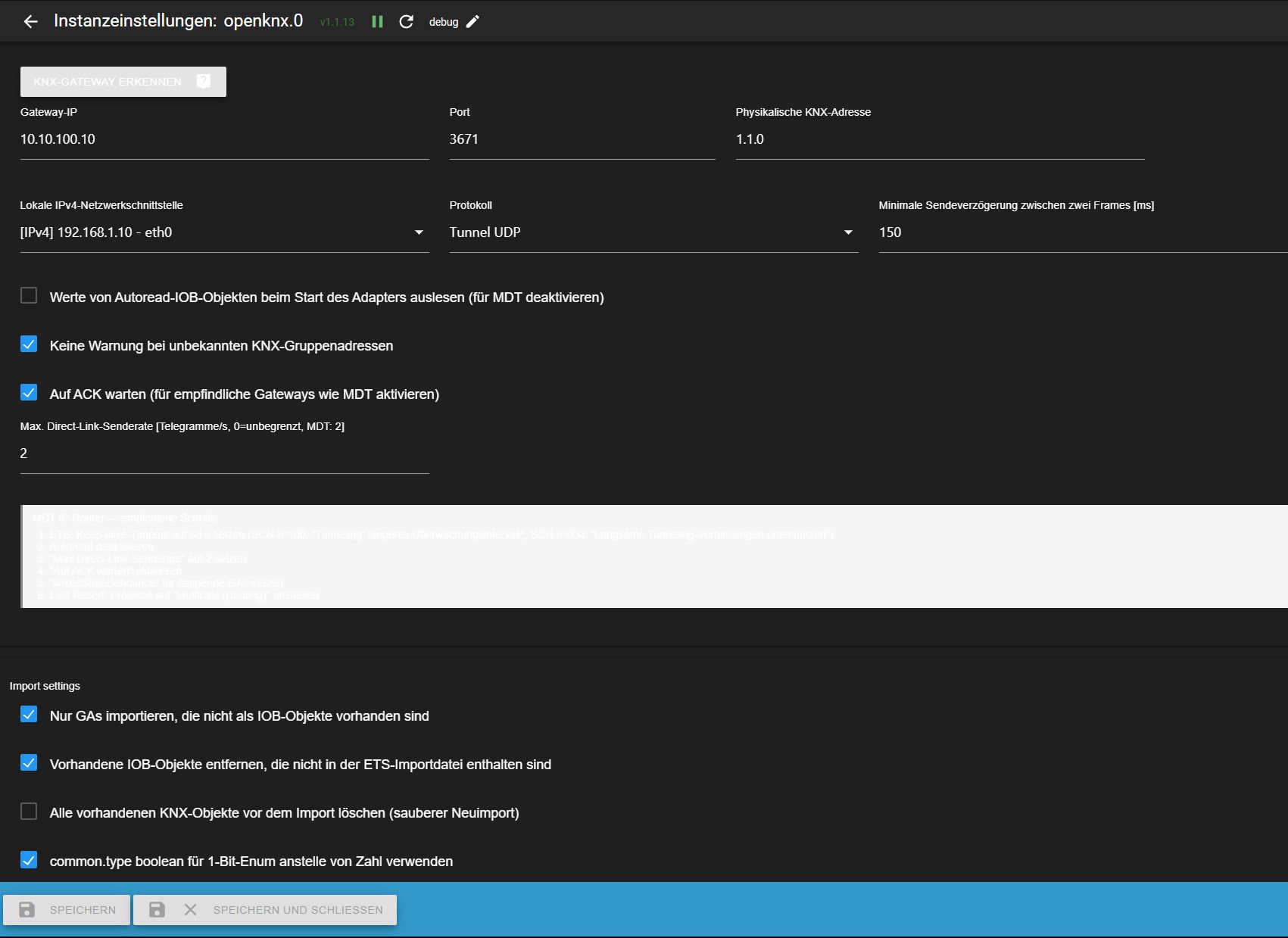Restart the instance with reload icon
The width and height of the screenshot is (1288, 938).
pyautogui.click(x=407, y=22)
